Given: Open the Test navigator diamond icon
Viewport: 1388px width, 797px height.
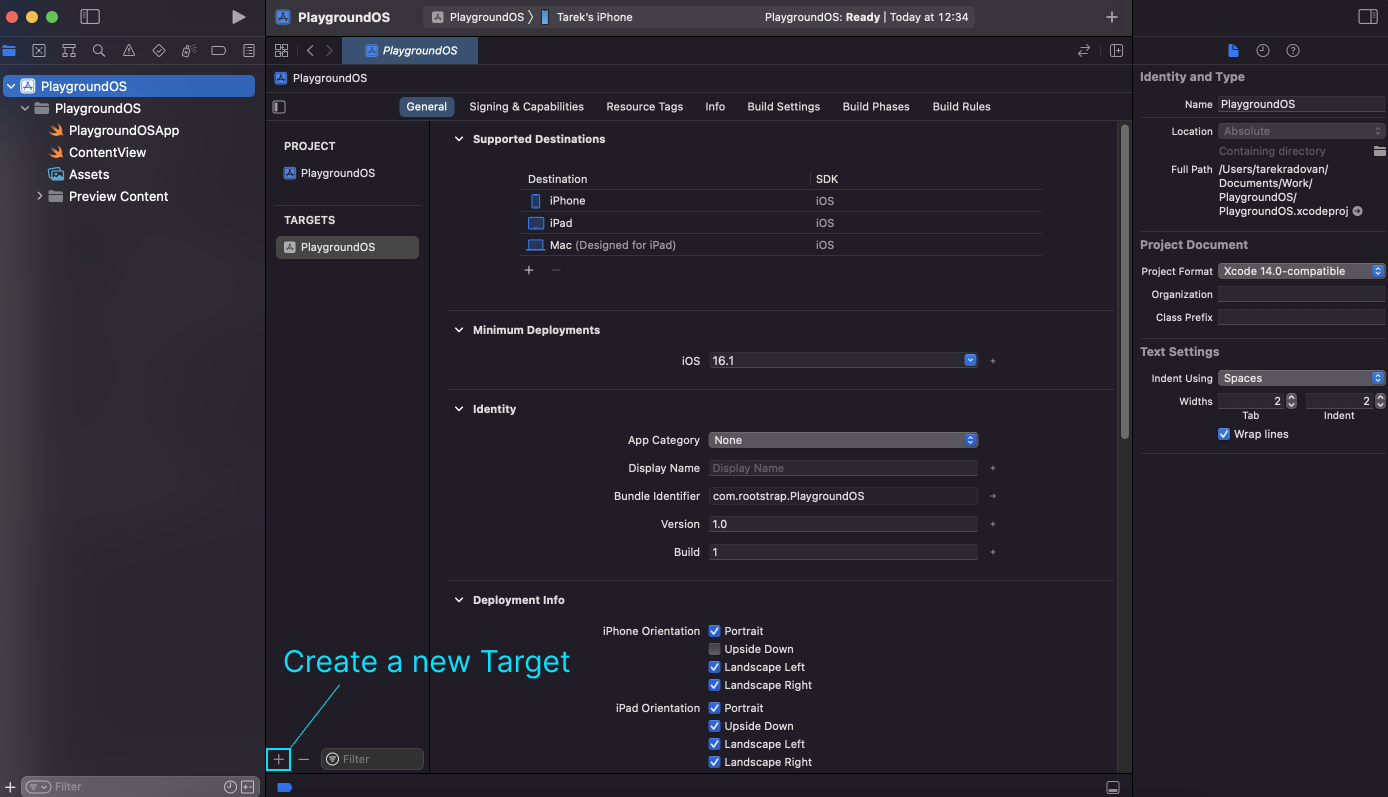Looking at the screenshot, I should pyautogui.click(x=159, y=50).
